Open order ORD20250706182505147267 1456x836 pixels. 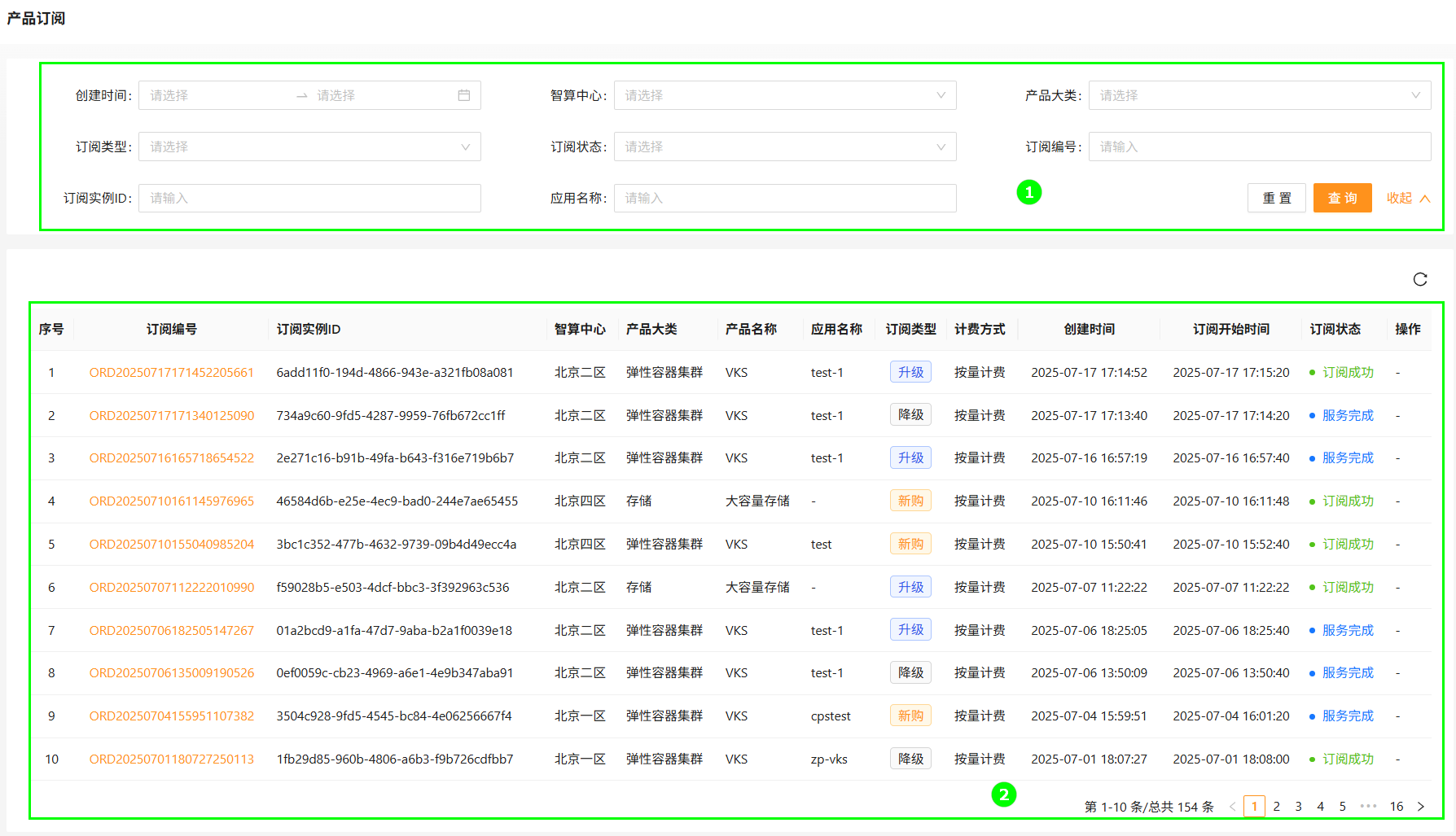click(172, 630)
